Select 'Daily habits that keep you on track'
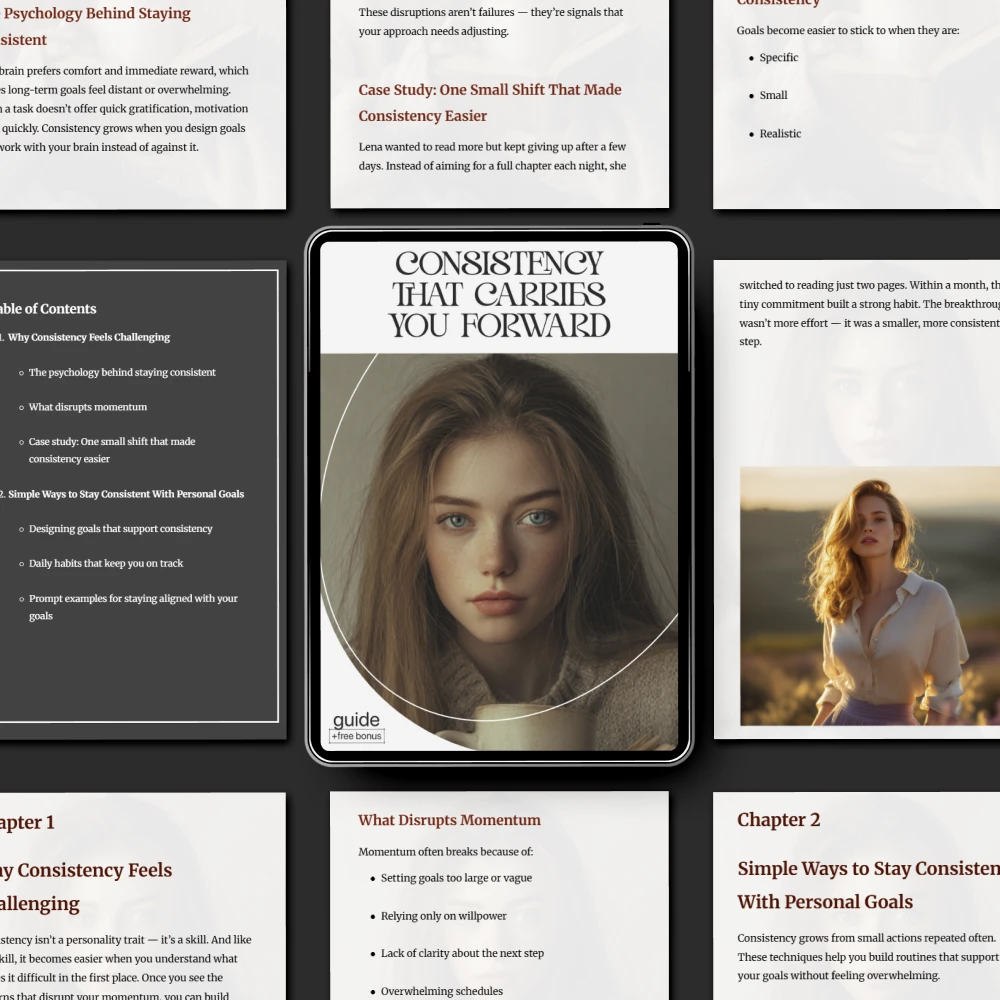The image size is (1000, 1000). (x=106, y=564)
